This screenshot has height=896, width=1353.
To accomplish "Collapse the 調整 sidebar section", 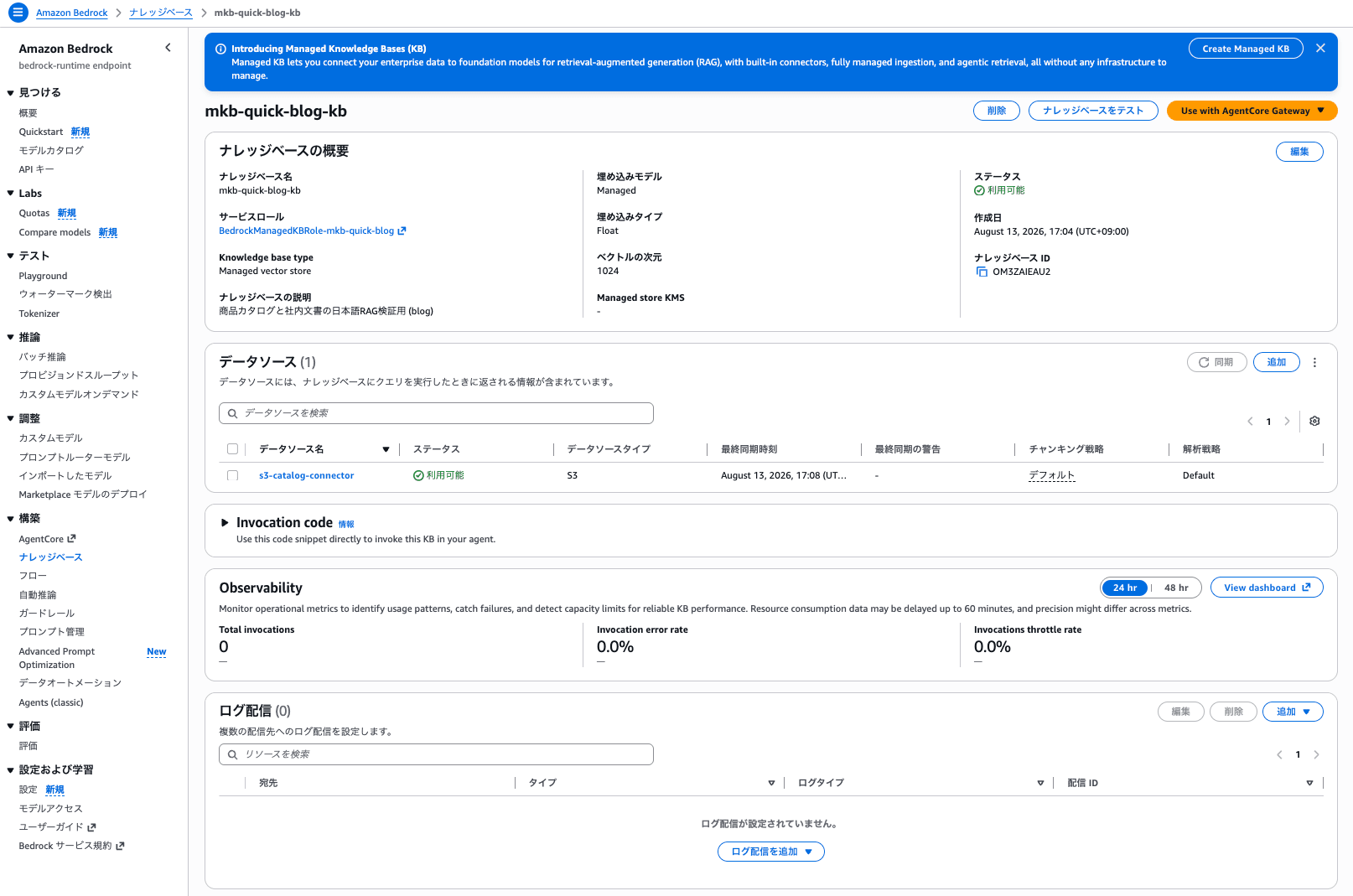I will tap(11, 419).
